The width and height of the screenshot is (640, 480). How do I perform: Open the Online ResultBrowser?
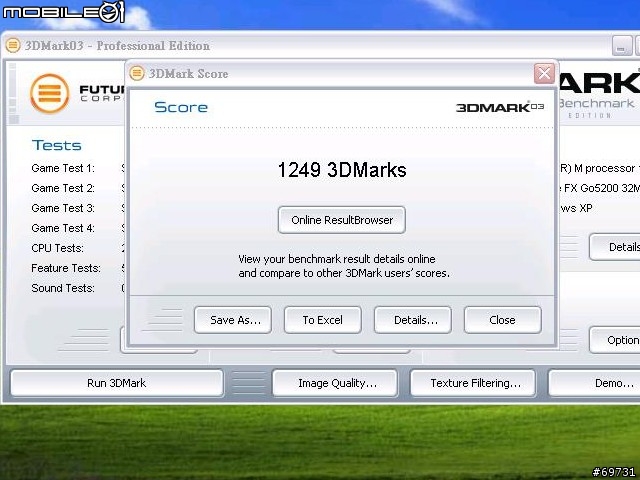coord(342,220)
